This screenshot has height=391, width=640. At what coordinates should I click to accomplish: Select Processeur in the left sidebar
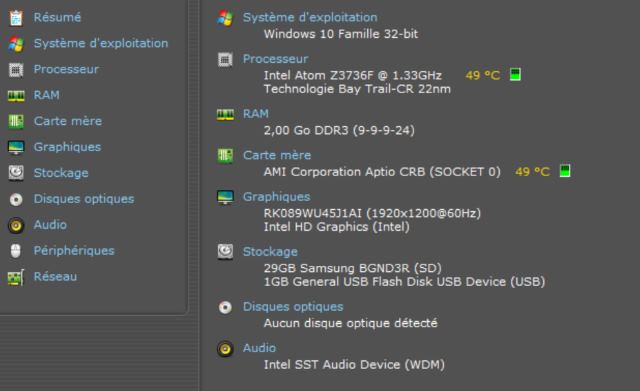[x=66, y=69]
